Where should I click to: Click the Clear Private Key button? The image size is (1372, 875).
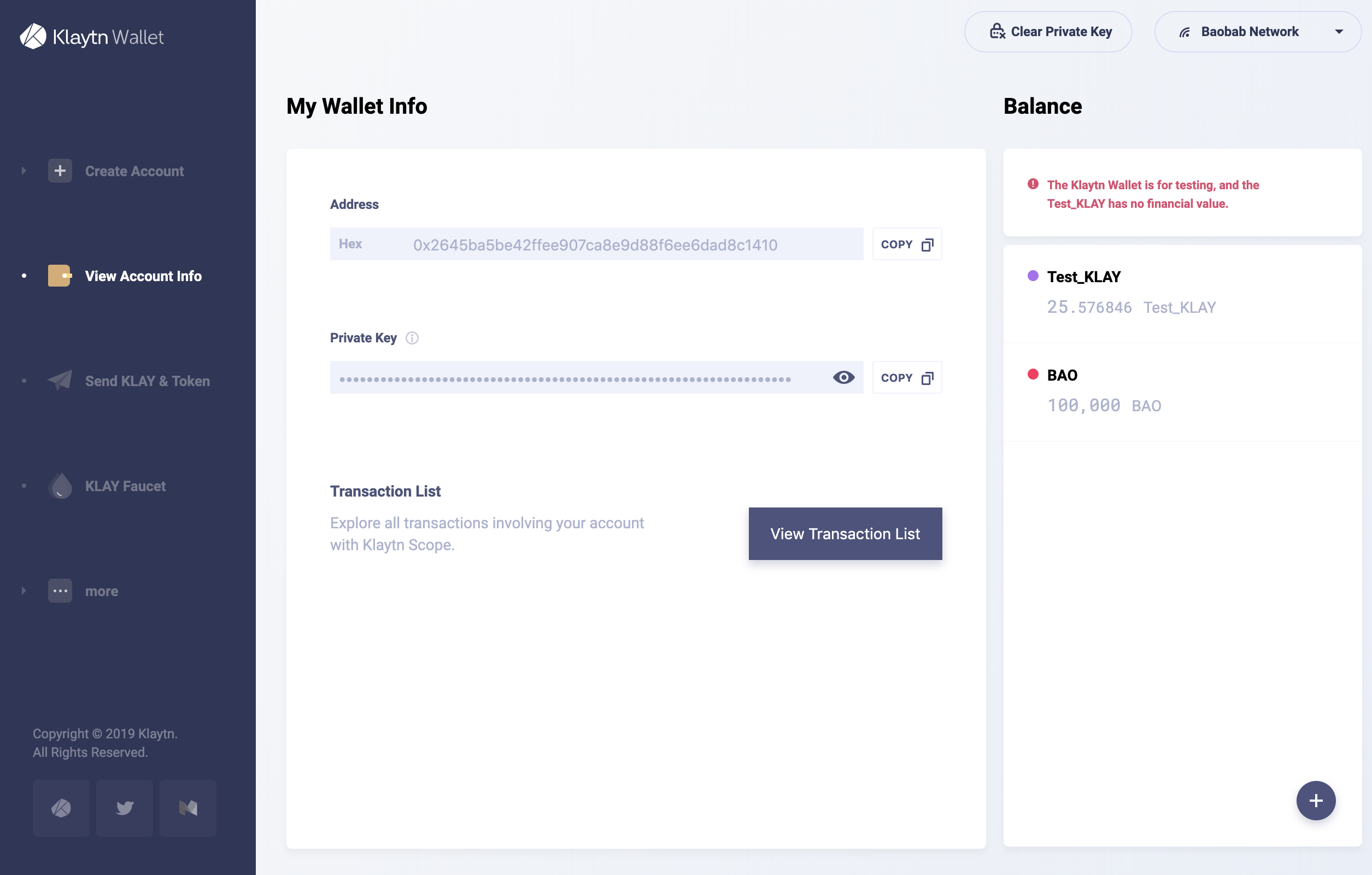(1048, 32)
